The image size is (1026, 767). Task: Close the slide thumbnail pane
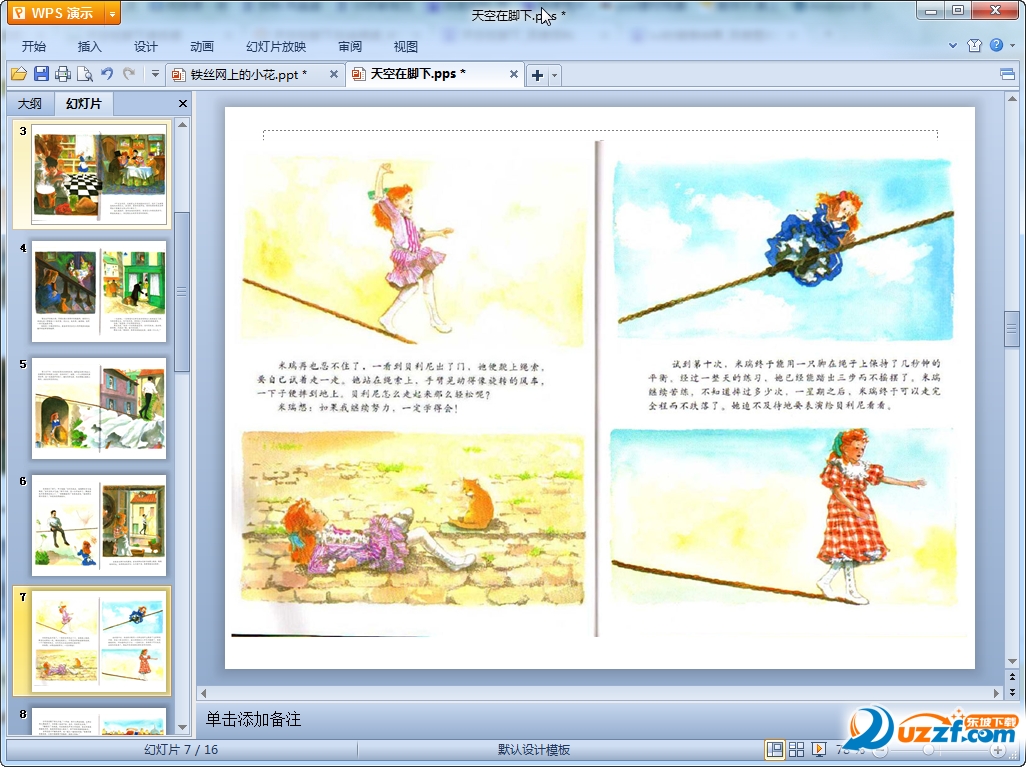(183, 103)
